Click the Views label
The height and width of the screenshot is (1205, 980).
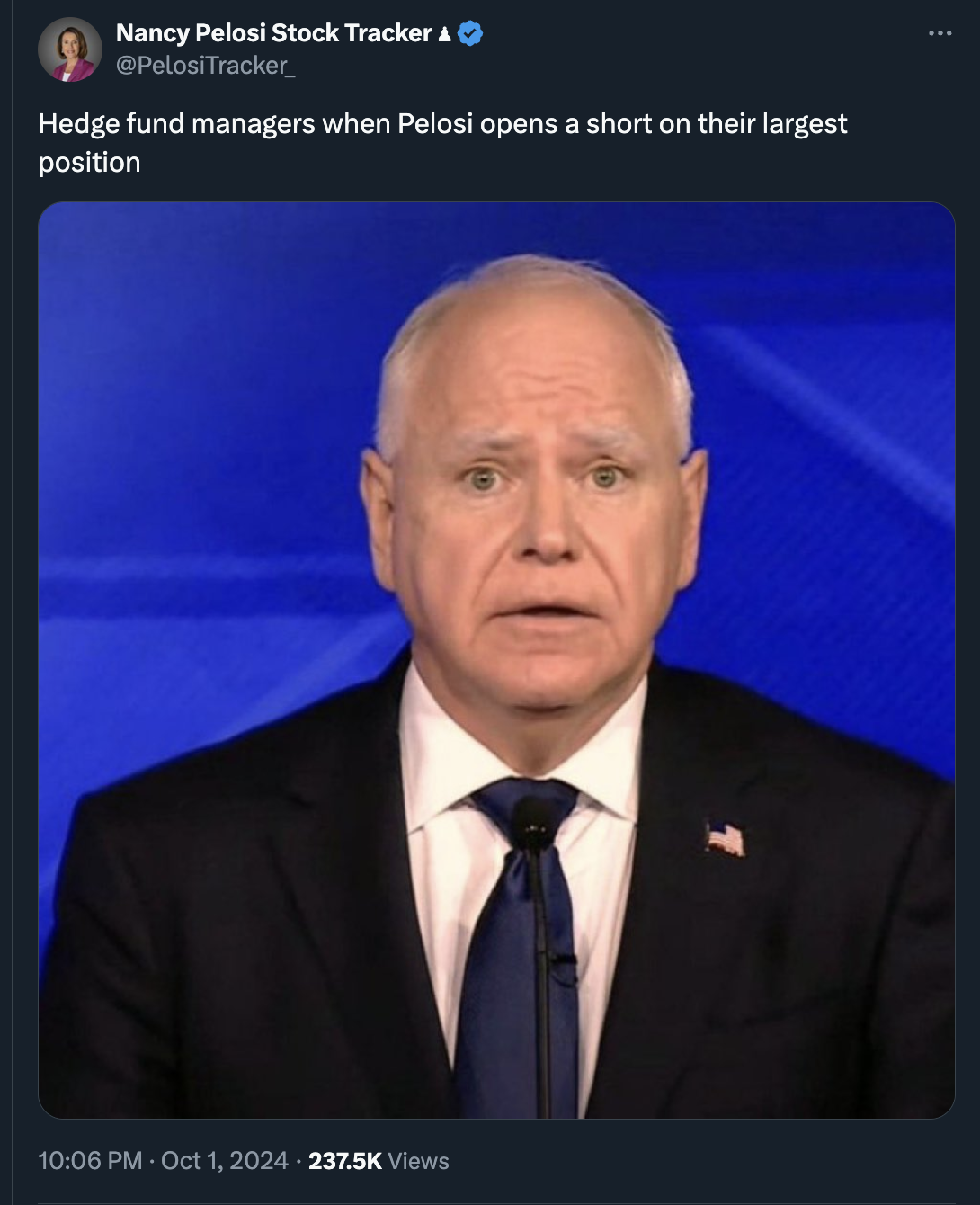point(419,1161)
